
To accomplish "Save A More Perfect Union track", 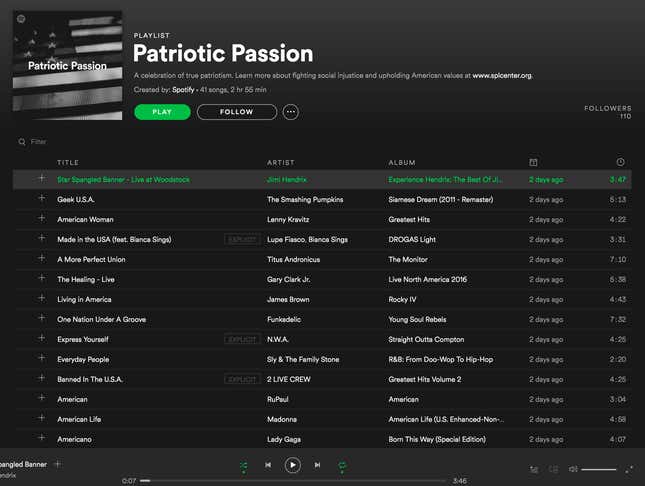I will tap(42, 258).
